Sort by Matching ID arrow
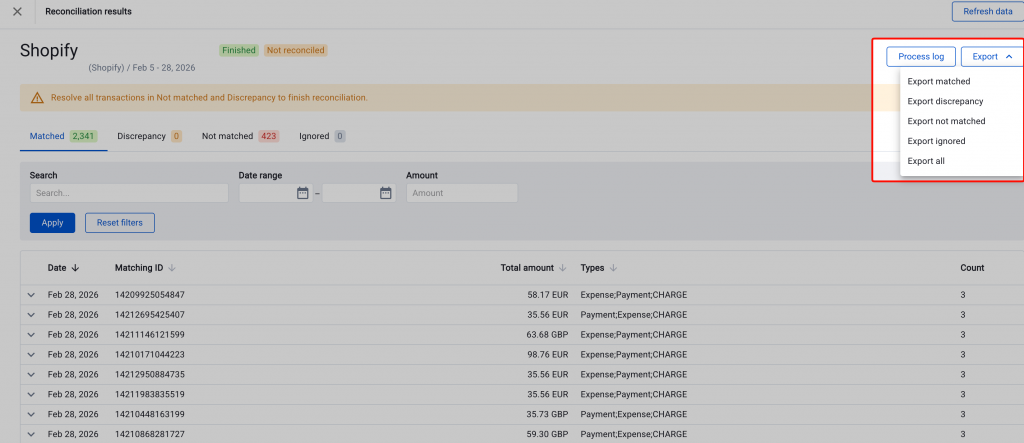Image resolution: width=1024 pixels, height=443 pixels. pyautogui.click(x=172, y=268)
